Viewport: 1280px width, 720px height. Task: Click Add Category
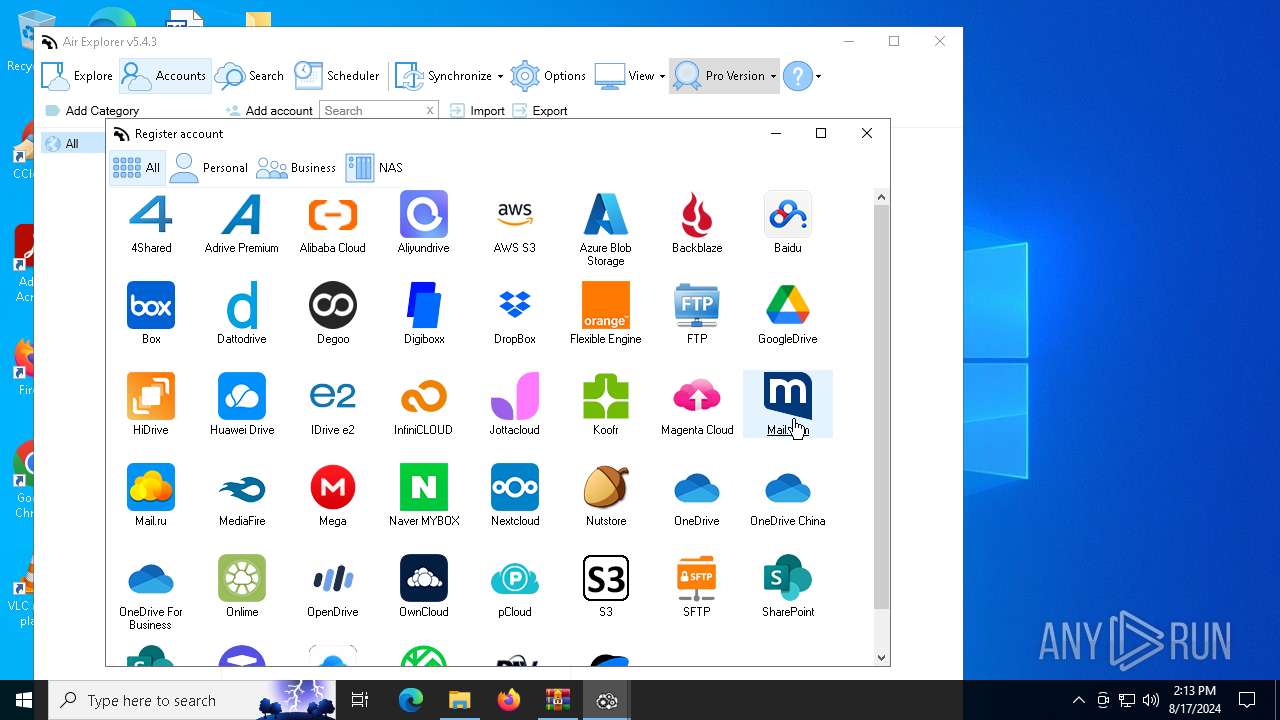pos(92,111)
